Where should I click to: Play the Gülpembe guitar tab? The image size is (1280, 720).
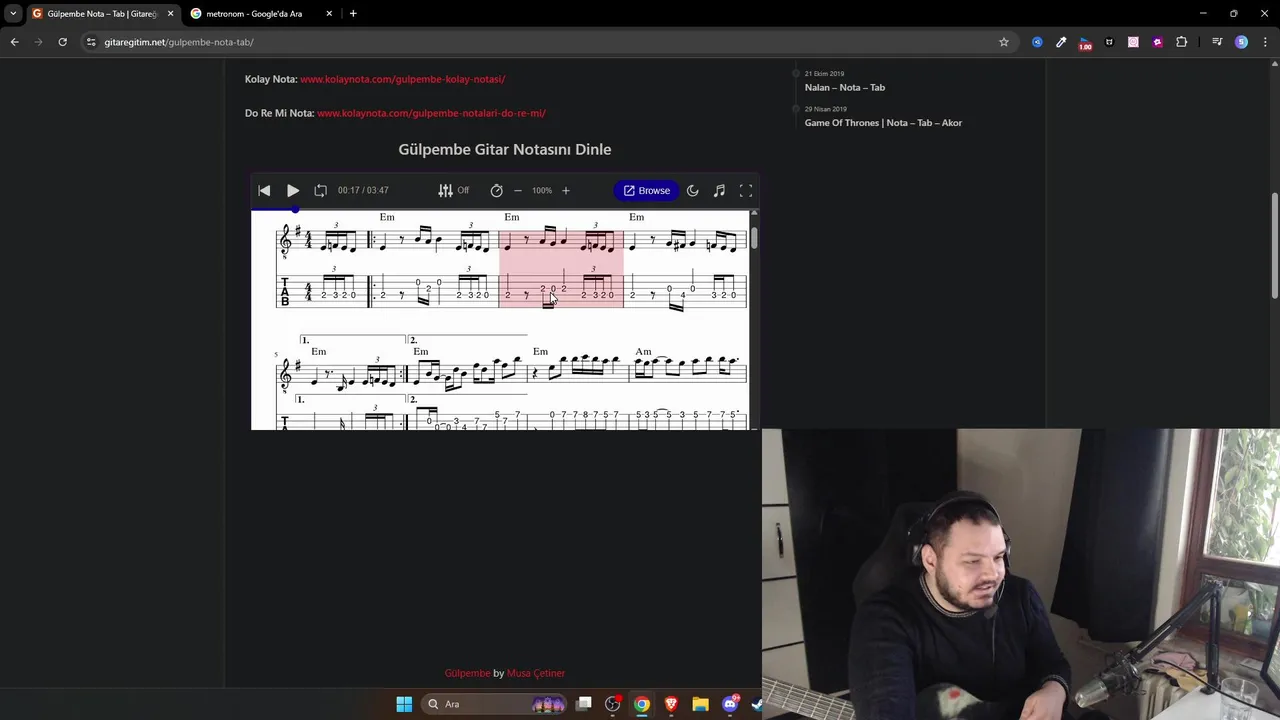coord(293,190)
